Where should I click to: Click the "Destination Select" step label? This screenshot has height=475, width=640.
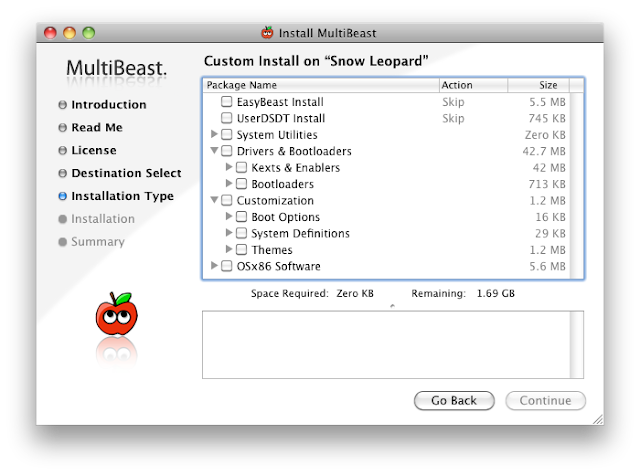click(126, 173)
